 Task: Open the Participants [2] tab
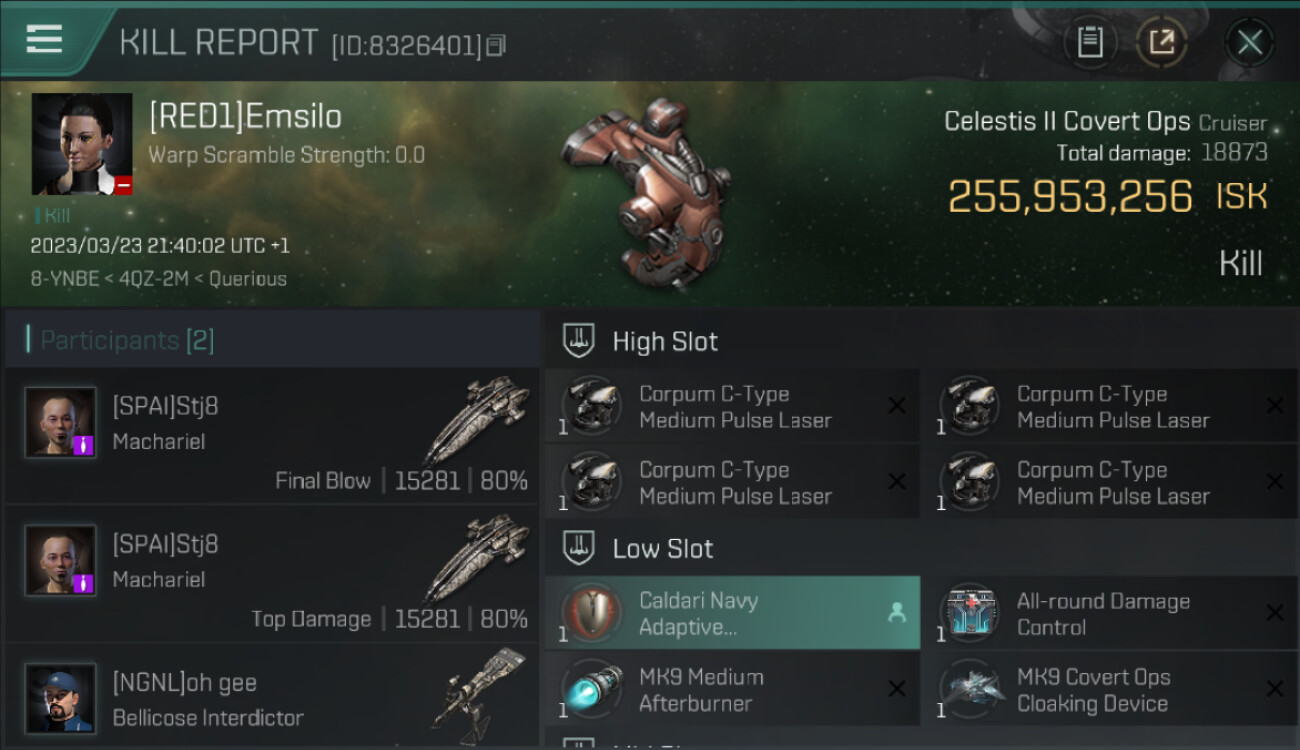tap(127, 340)
